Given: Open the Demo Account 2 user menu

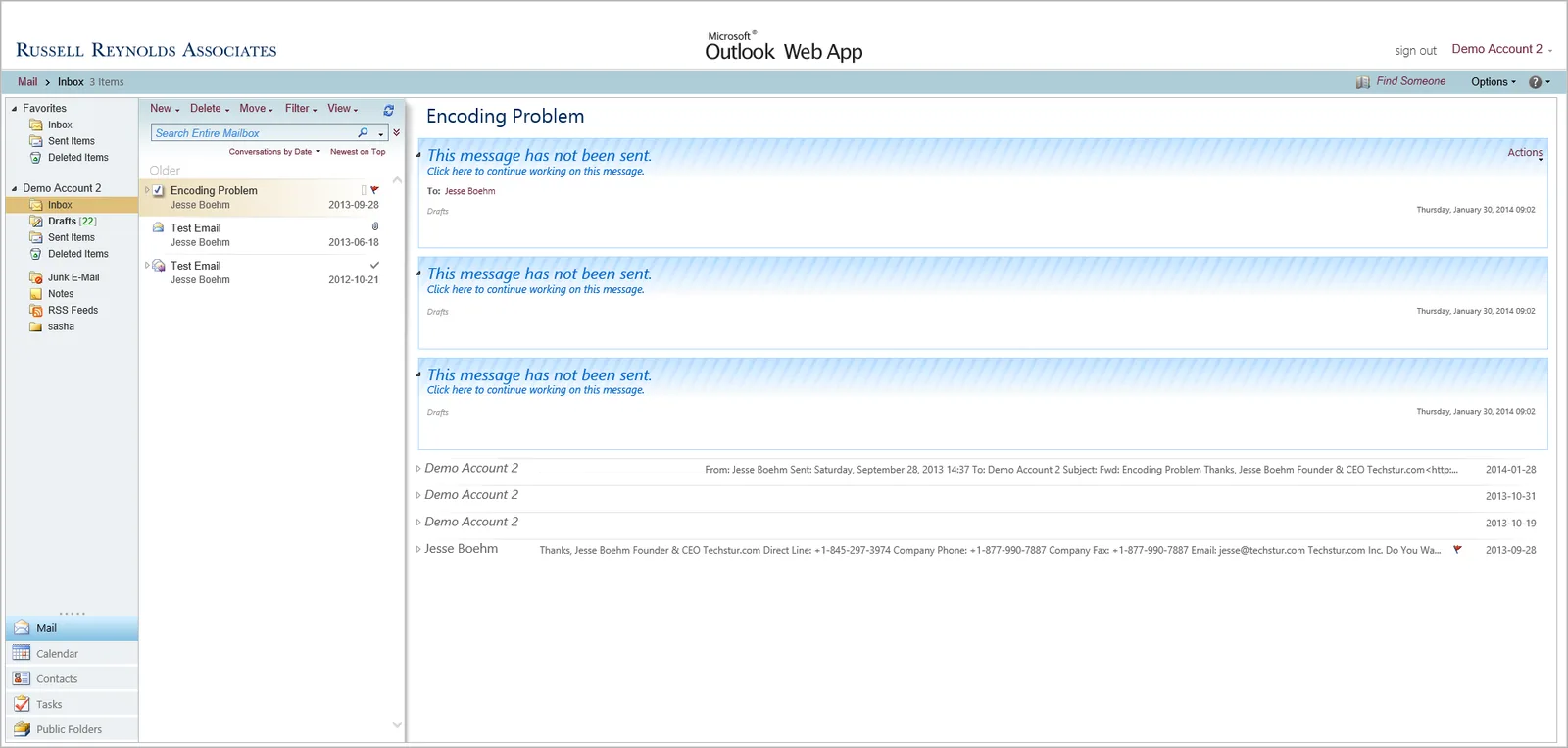Looking at the screenshot, I should point(1501,49).
